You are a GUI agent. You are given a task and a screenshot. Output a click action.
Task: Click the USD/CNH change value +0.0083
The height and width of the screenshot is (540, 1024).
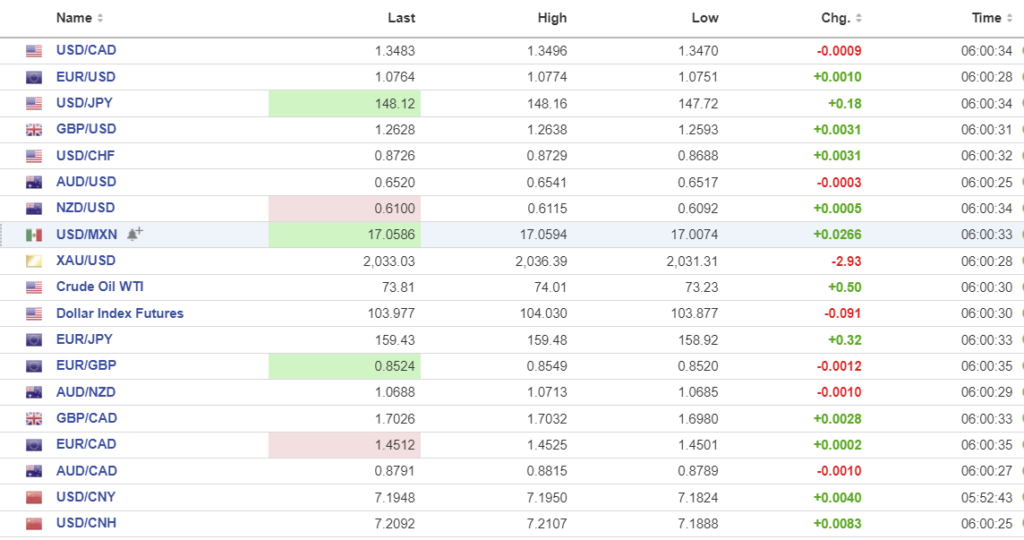tap(837, 523)
